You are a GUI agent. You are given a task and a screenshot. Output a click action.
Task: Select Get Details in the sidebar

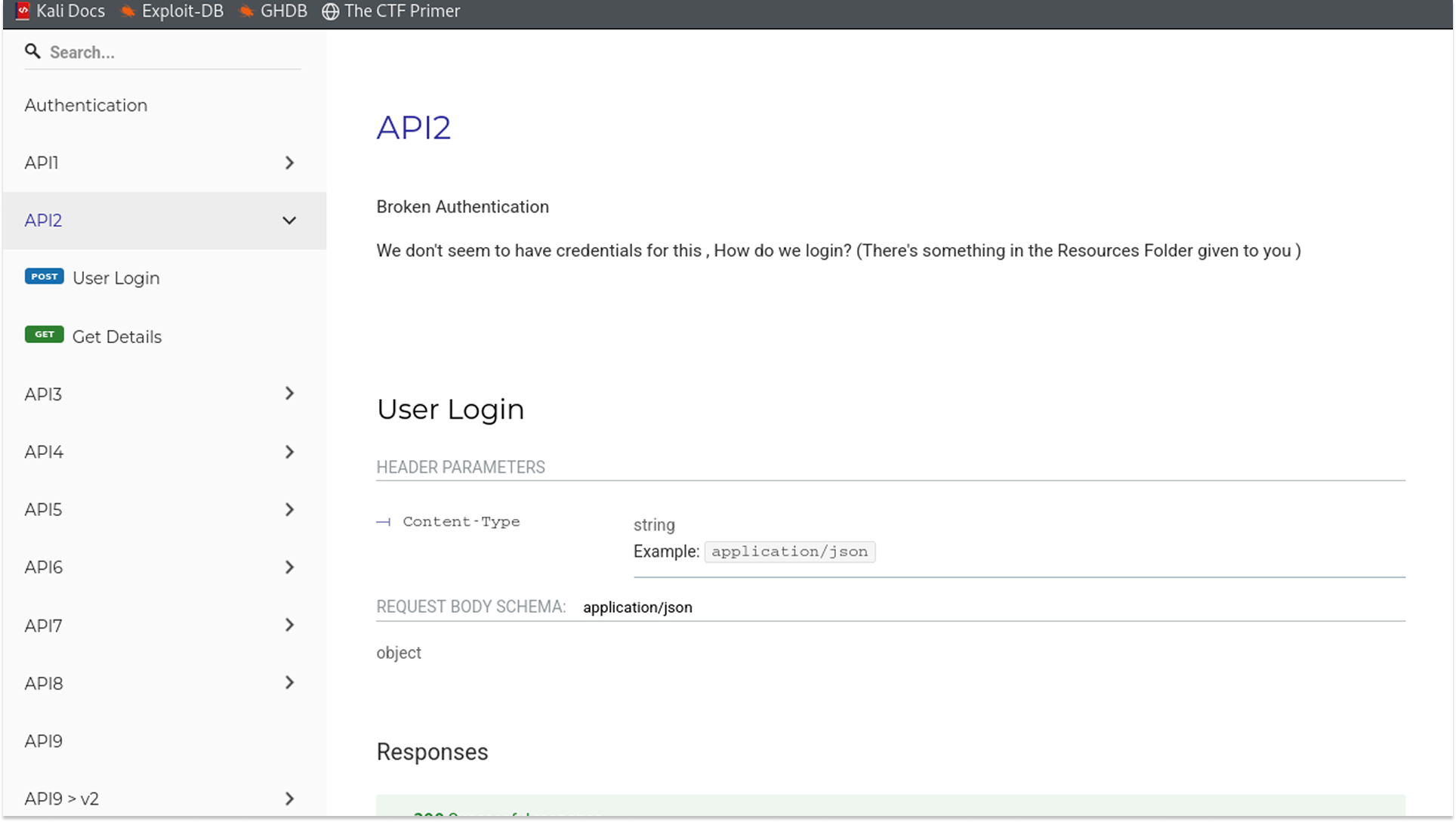tap(117, 336)
